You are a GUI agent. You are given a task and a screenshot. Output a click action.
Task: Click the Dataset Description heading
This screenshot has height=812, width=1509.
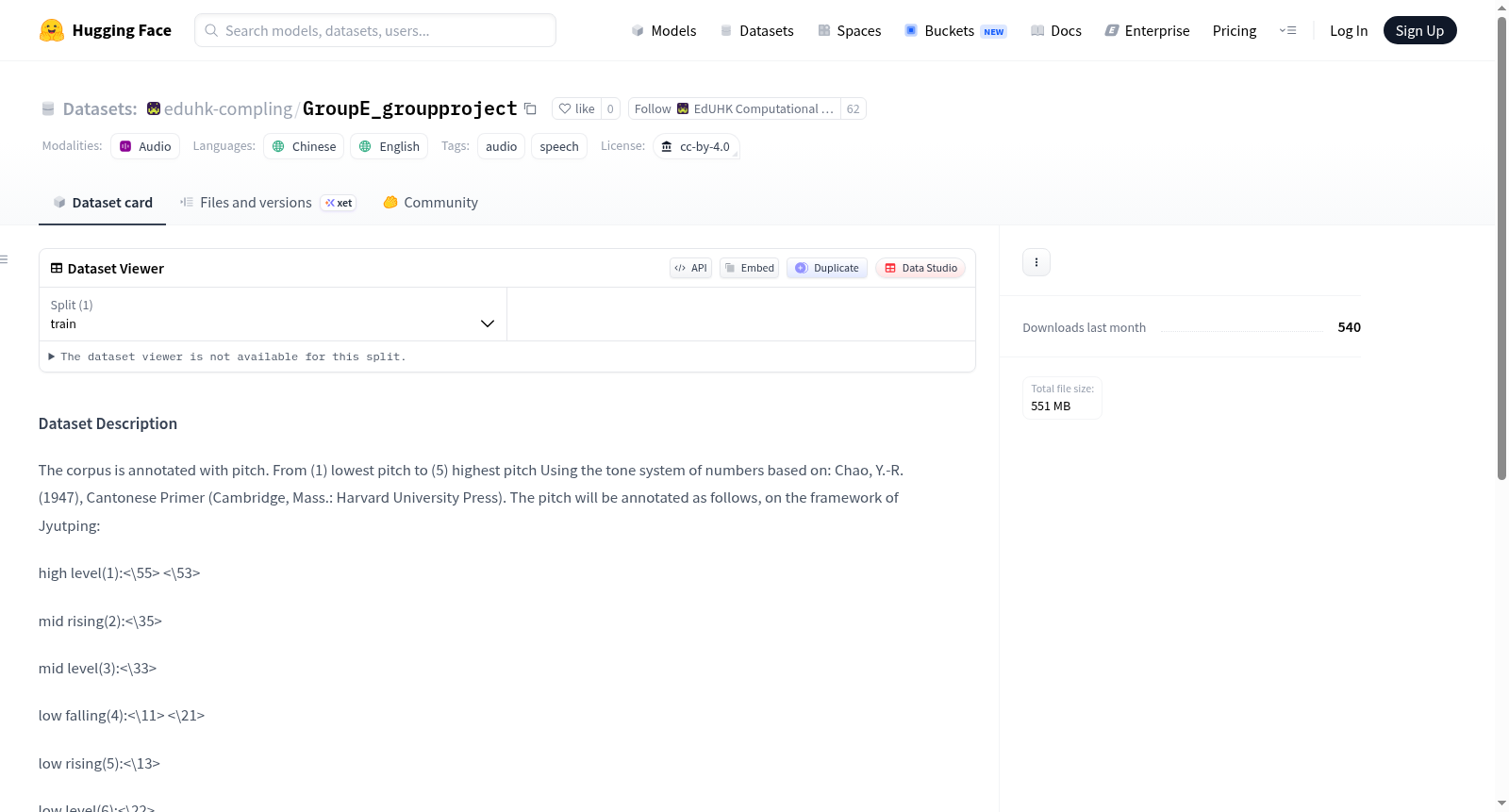[108, 424]
